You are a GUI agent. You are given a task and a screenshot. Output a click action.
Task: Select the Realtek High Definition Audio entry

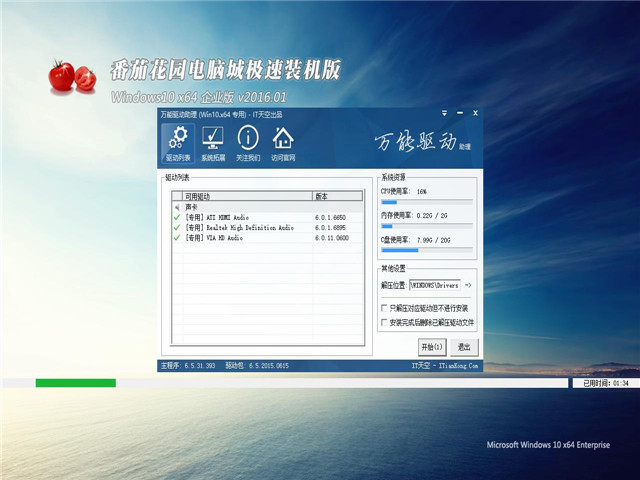tap(240, 228)
